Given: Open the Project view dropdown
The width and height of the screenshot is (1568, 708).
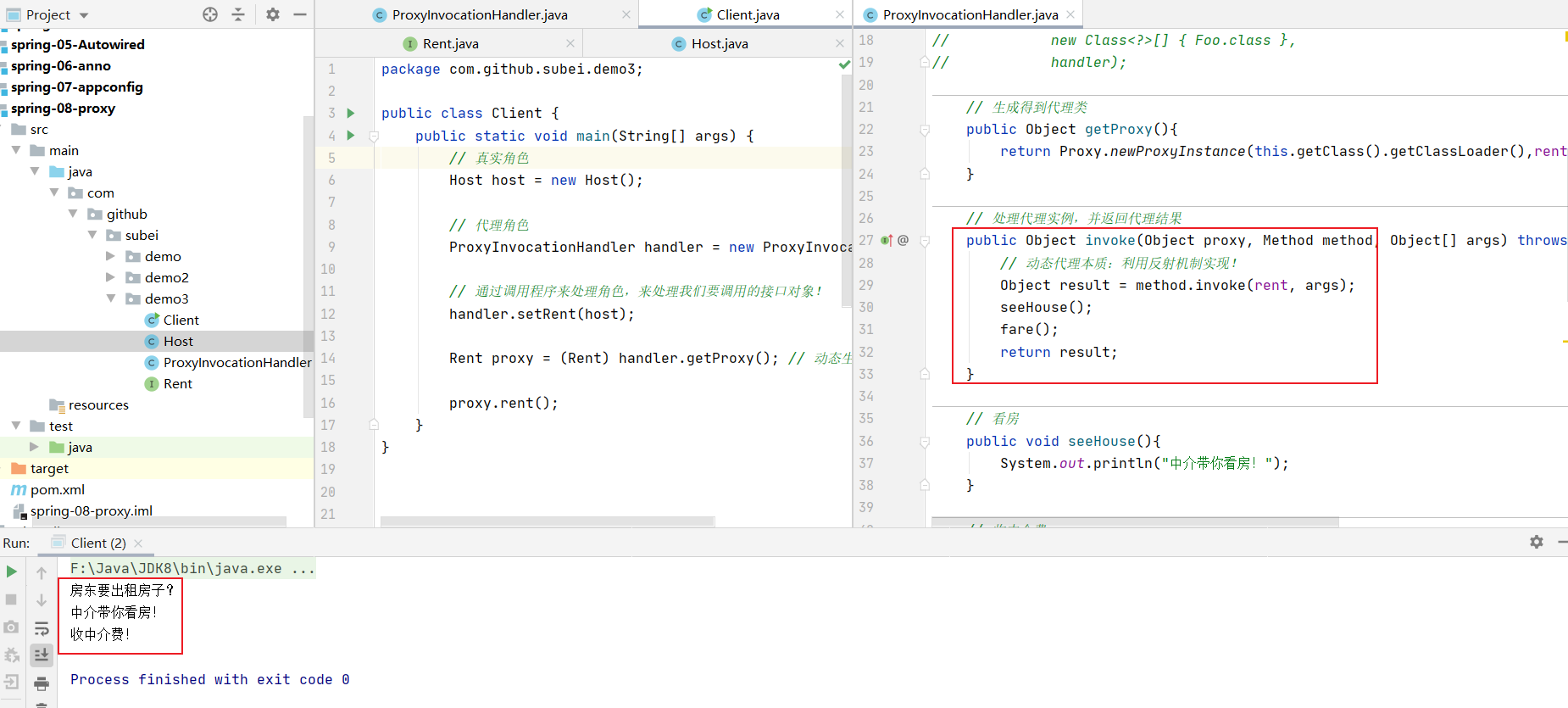Looking at the screenshot, I should [x=84, y=15].
